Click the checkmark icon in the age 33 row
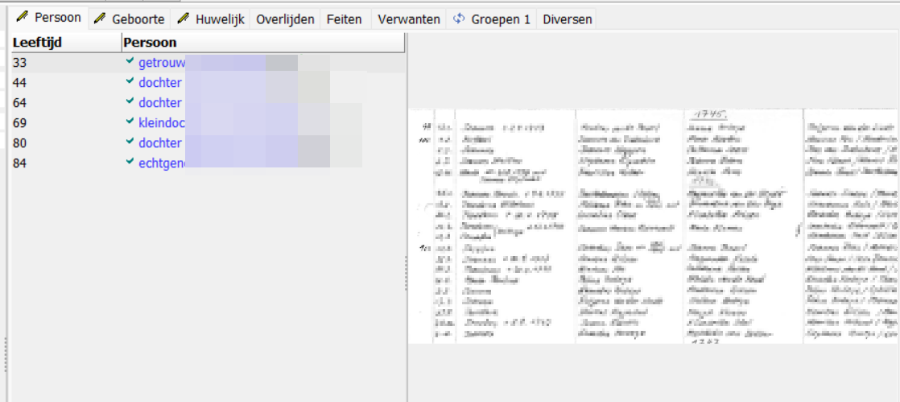This screenshot has width=900, height=402. click(130, 62)
